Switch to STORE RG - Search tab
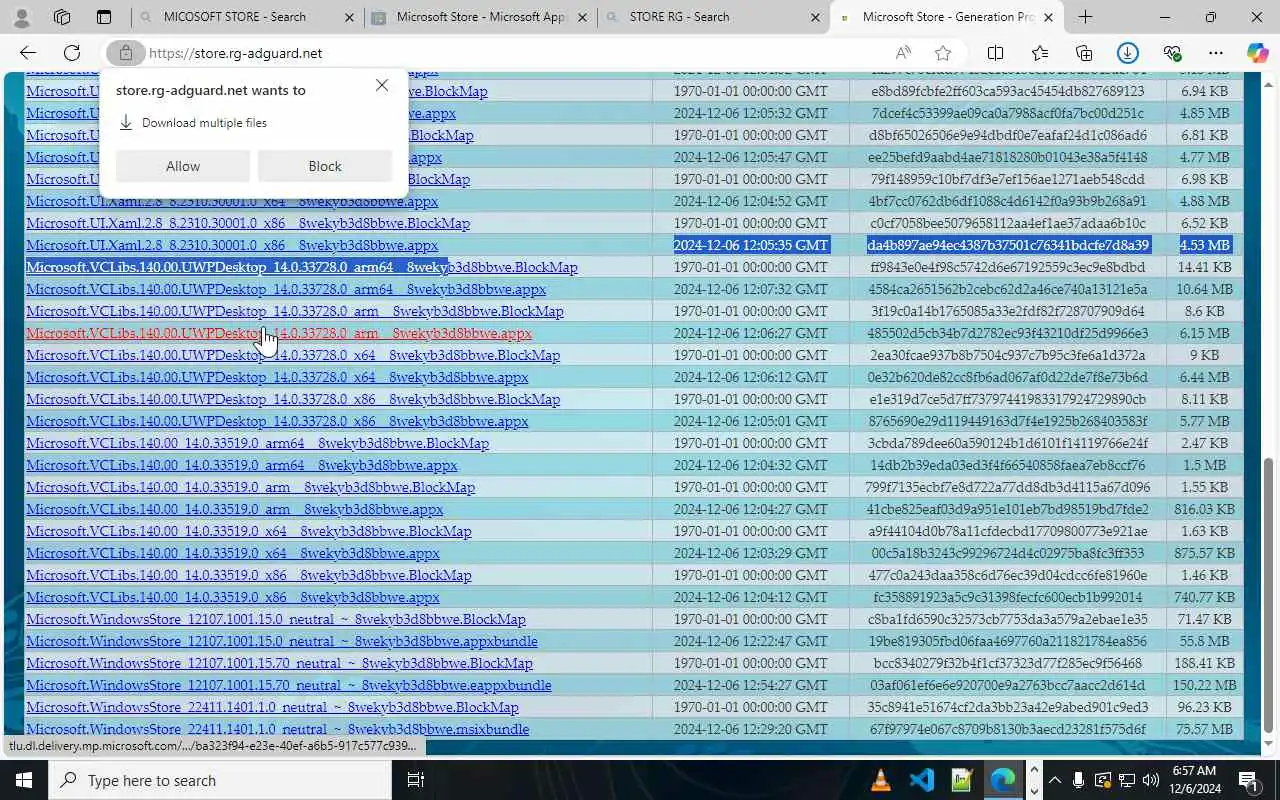The width and height of the screenshot is (1280, 800). (x=679, y=17)
